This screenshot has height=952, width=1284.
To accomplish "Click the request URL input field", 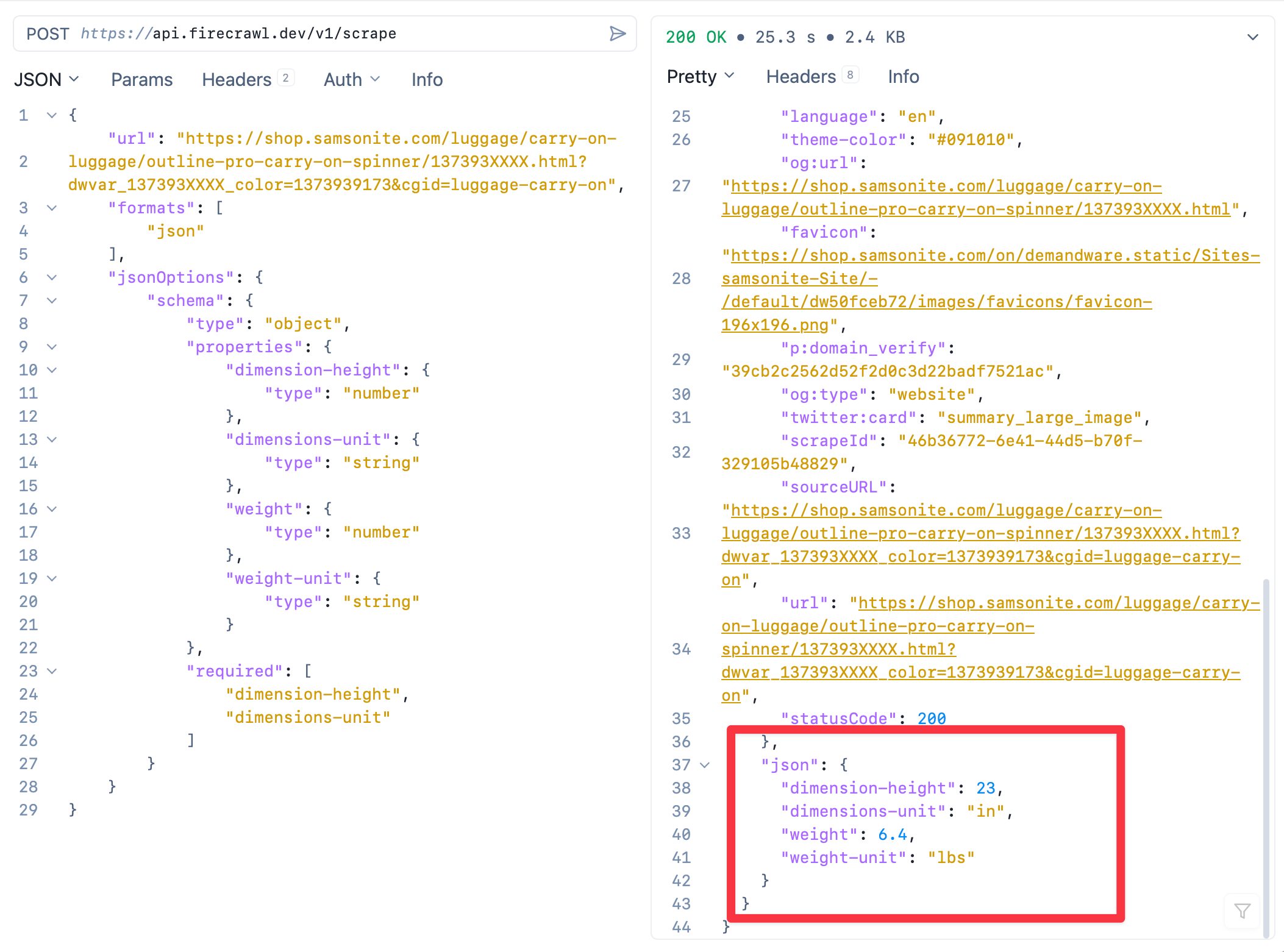I will coord(325,34).
